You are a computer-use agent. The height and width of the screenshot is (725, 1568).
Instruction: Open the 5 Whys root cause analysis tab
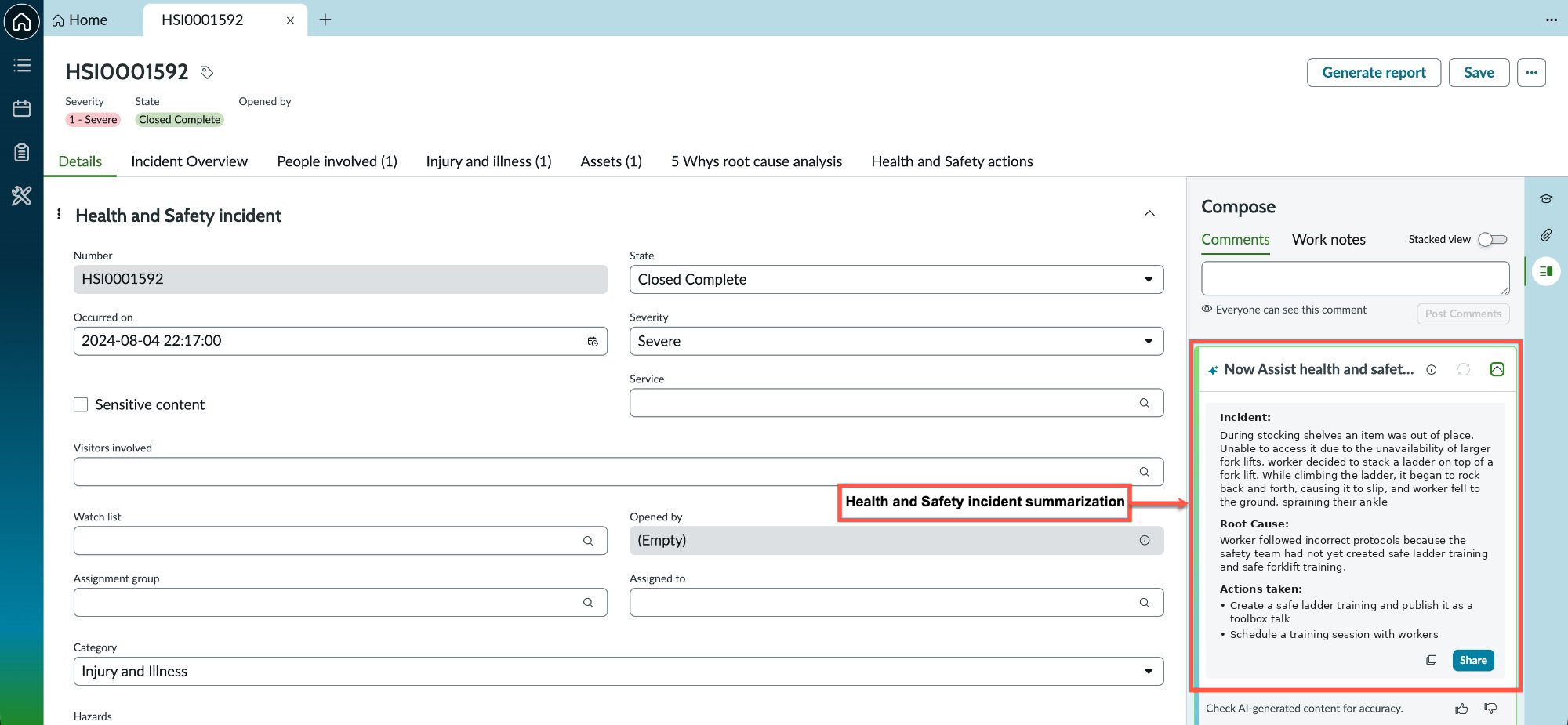[756, 161]
